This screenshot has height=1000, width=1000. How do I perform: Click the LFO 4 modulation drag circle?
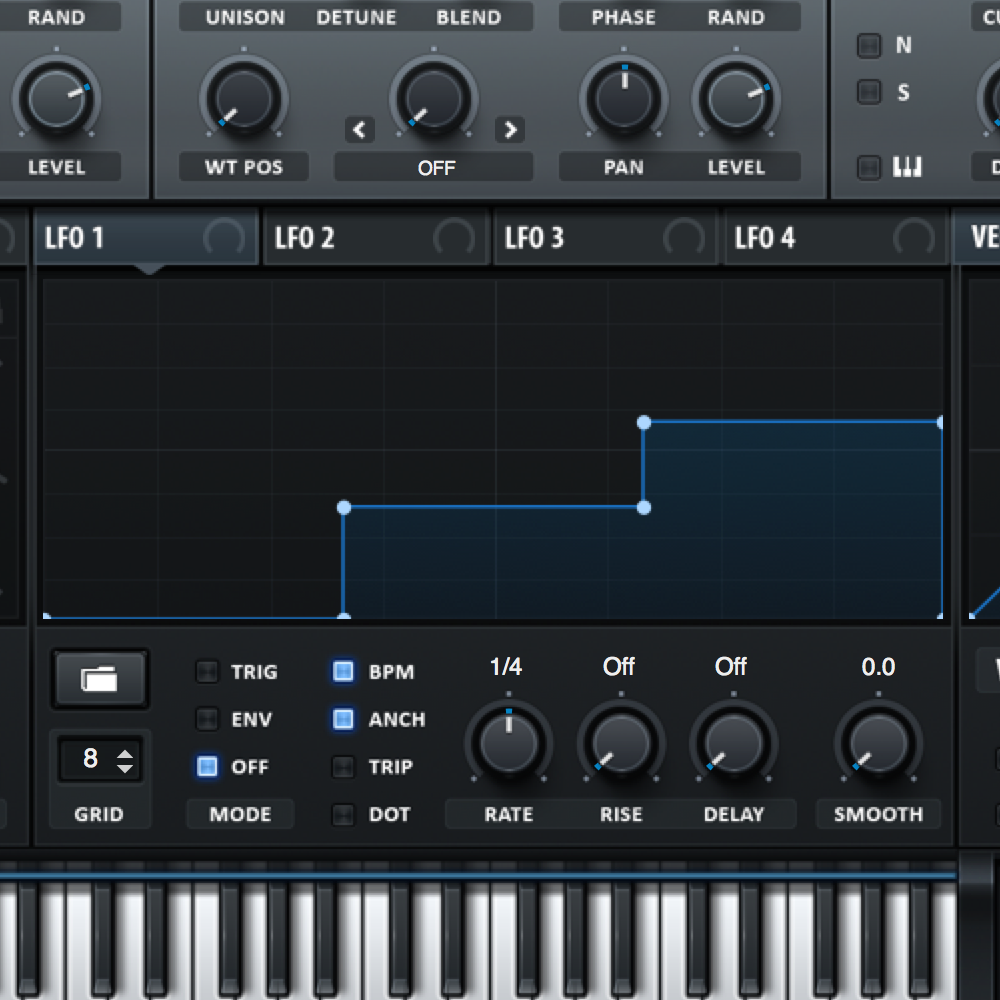(914, 238)
